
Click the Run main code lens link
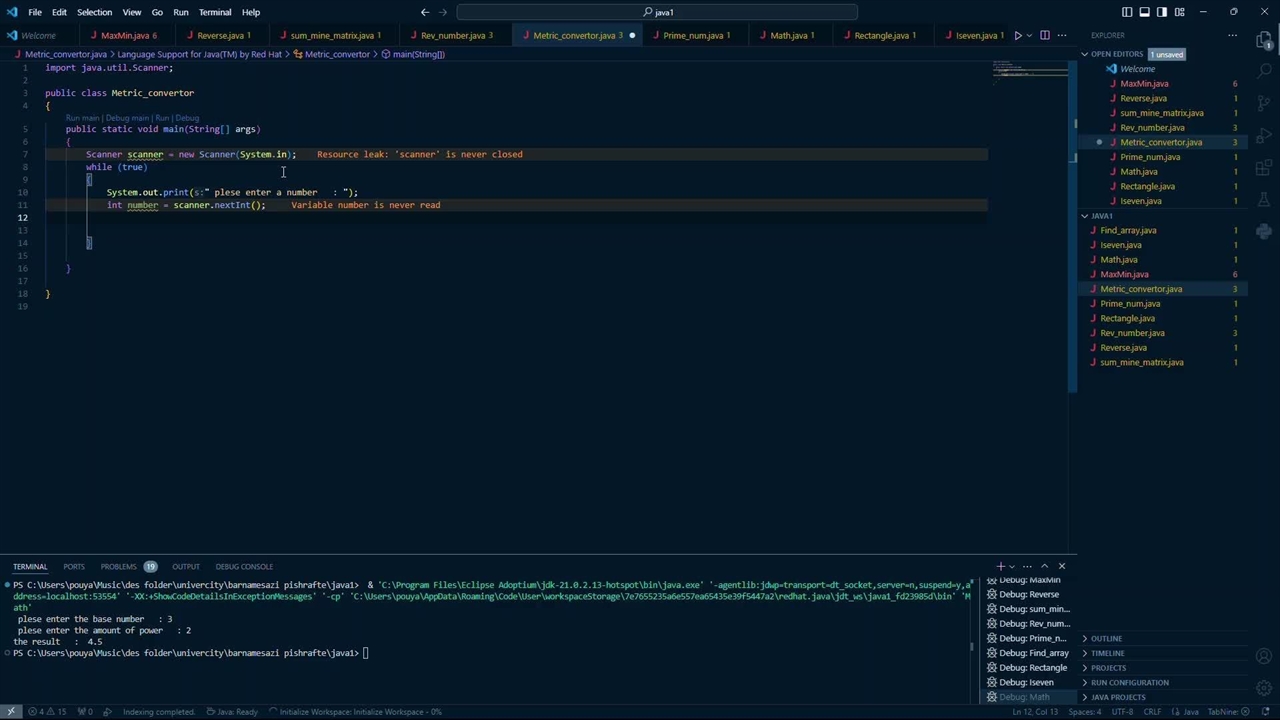82,118
